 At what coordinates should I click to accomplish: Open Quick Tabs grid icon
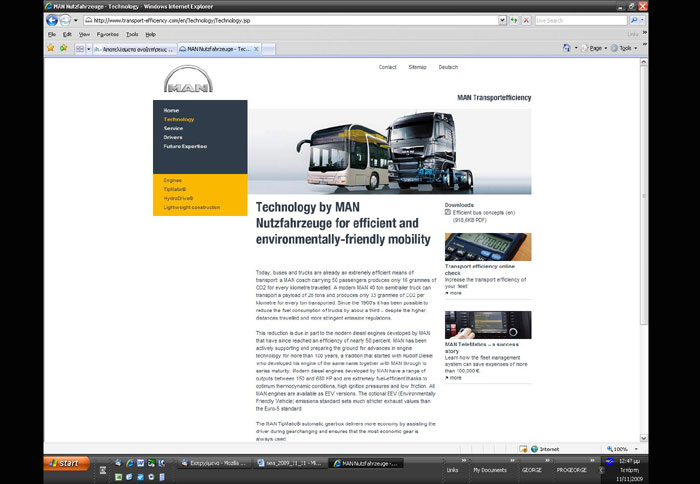coord(79,49)
